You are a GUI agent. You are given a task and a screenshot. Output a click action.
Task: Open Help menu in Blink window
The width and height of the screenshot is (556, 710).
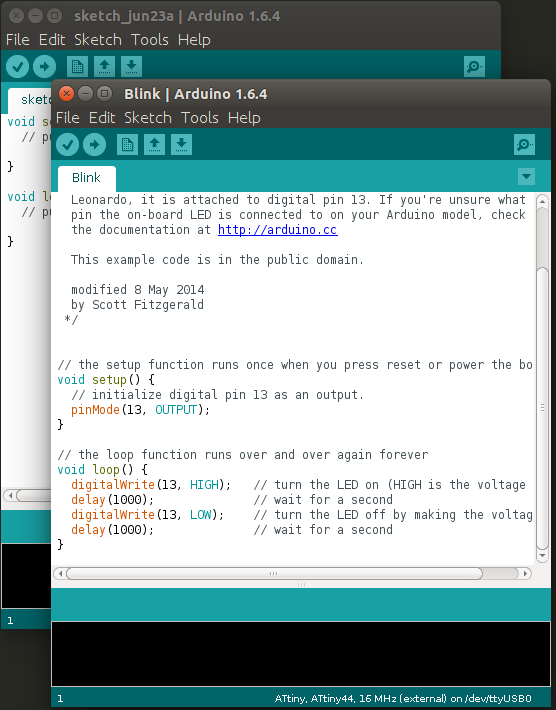pyautogui.click(x=244, y=118)
